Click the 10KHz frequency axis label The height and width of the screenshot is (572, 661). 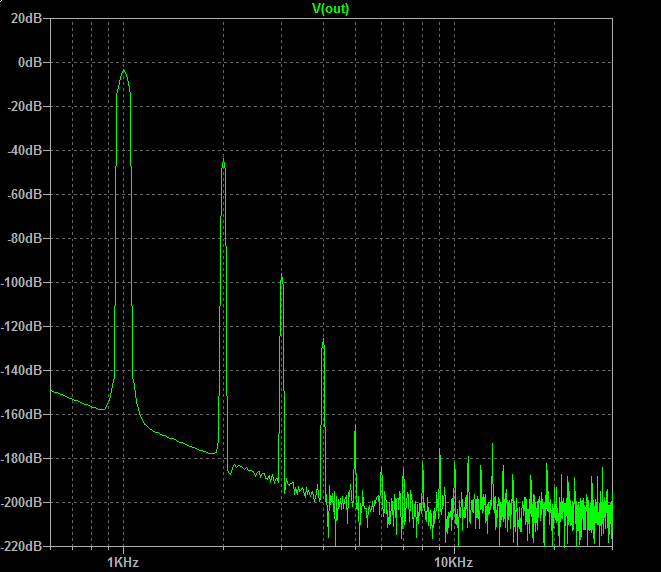[454, 562]
